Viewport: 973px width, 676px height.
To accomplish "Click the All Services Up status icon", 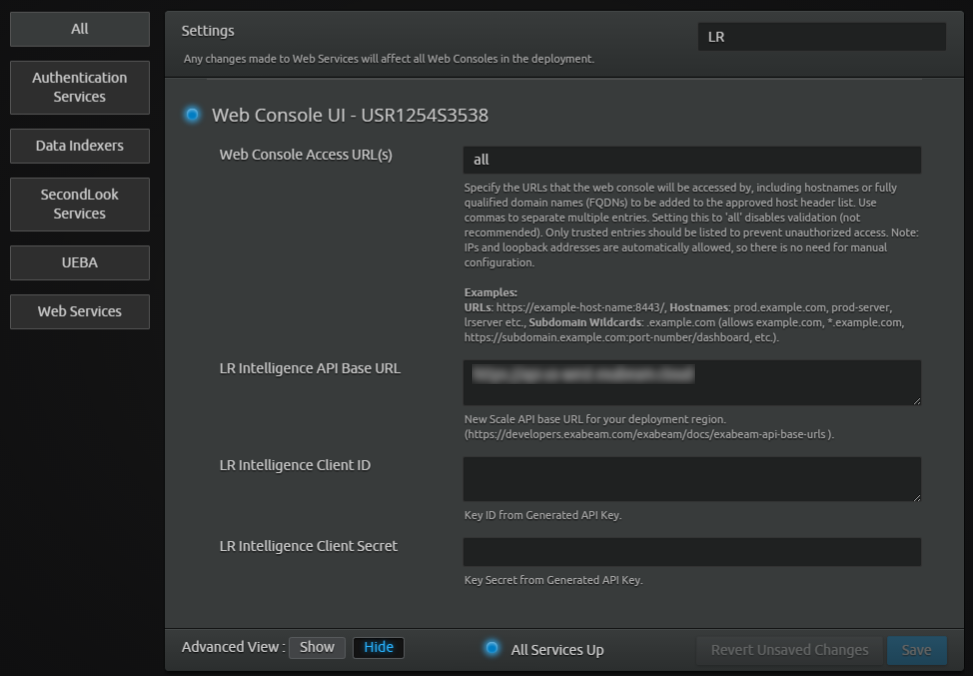I will [x=491, y=649].
